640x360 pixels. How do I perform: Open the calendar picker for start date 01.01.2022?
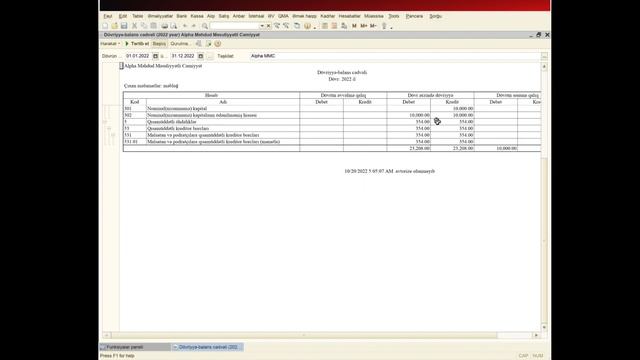(156, 56)
